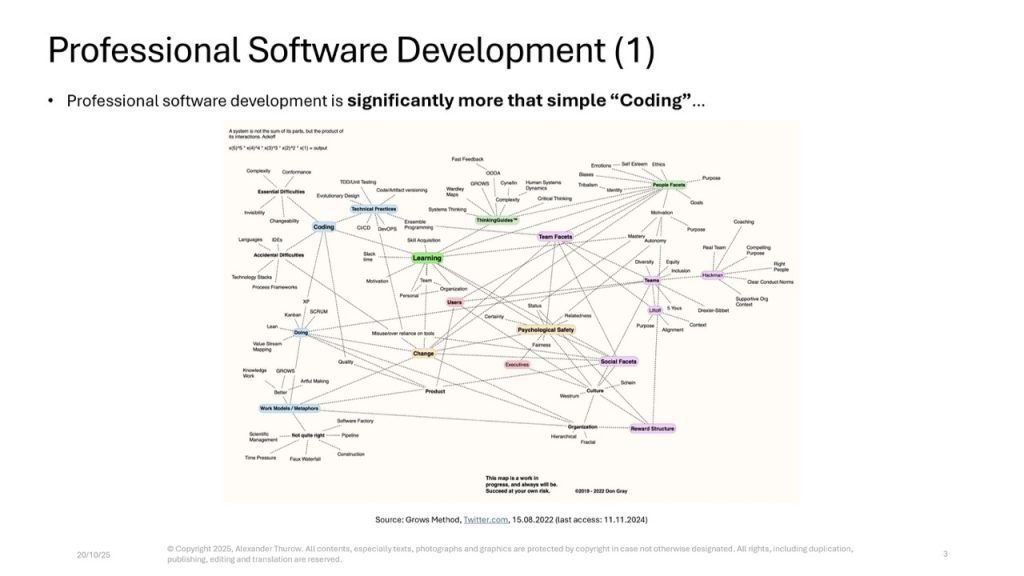Click the purple 'Hackman' node

[x=712, y=275]
